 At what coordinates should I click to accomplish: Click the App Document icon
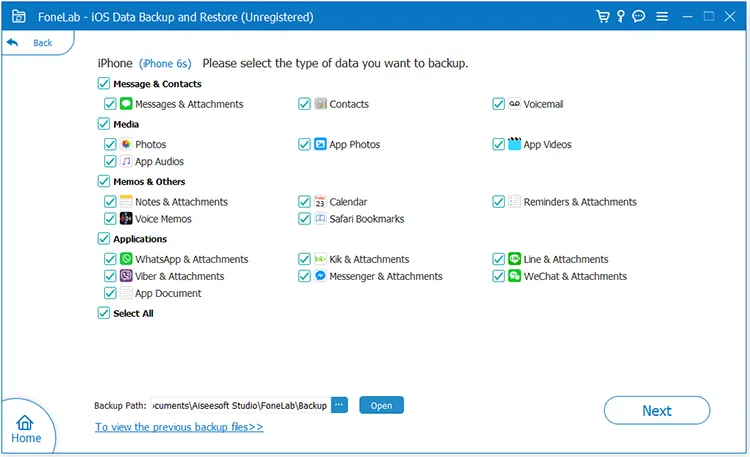(x=126, y=293)
